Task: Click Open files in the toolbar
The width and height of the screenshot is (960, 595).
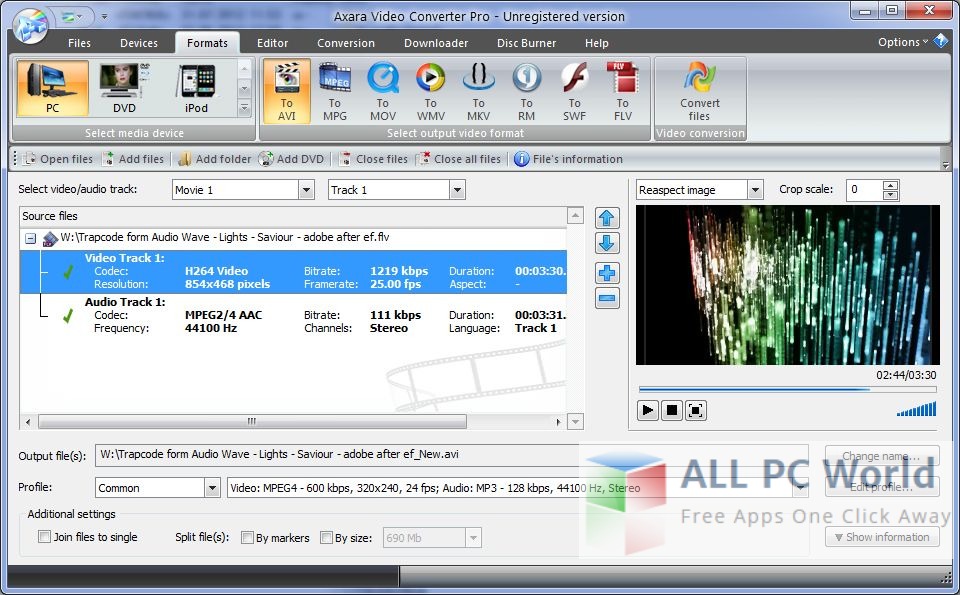Action: click(x=57, y=159)
